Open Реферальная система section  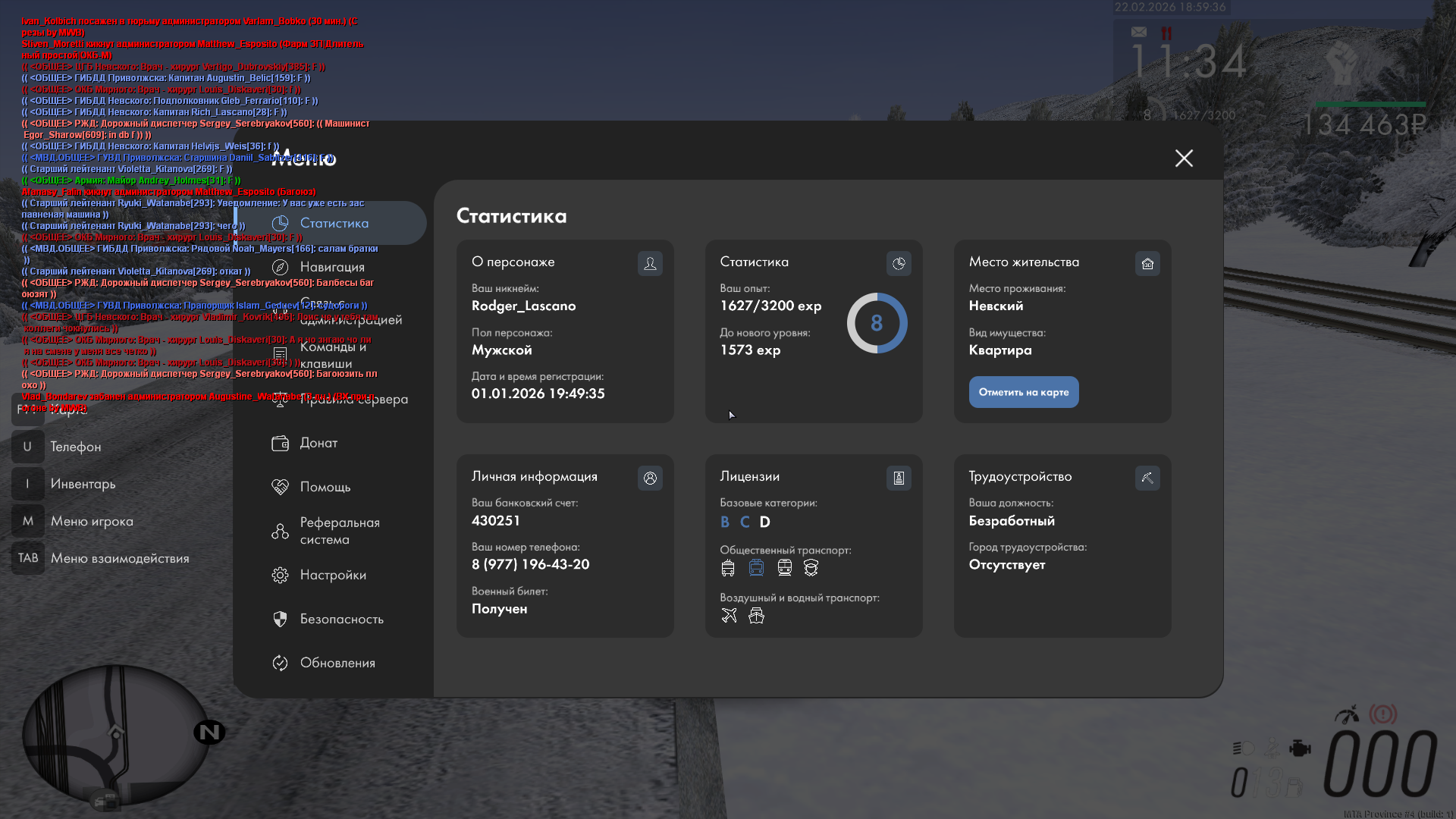[x=339, y=531]
